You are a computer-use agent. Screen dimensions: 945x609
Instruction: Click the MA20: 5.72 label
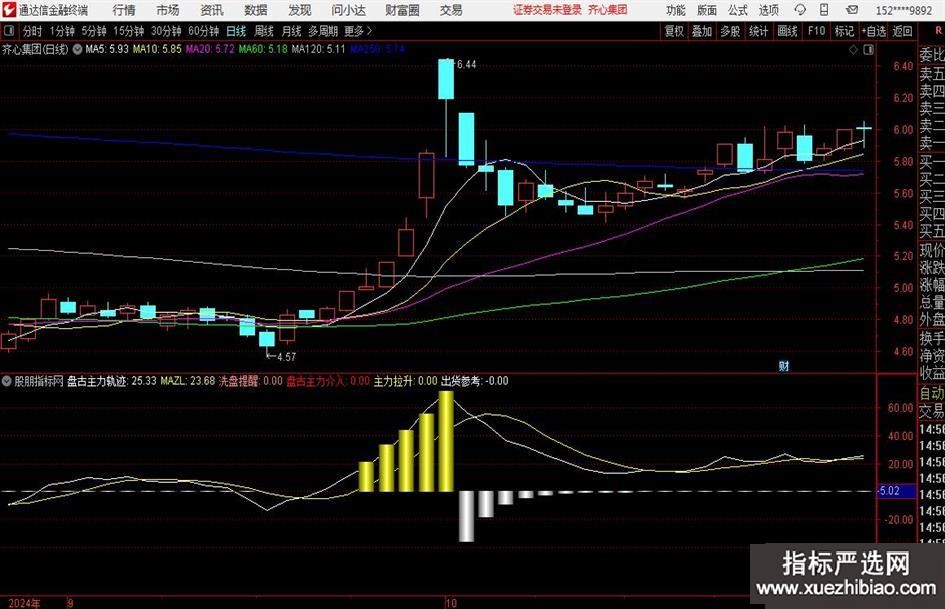coord(210,49)
